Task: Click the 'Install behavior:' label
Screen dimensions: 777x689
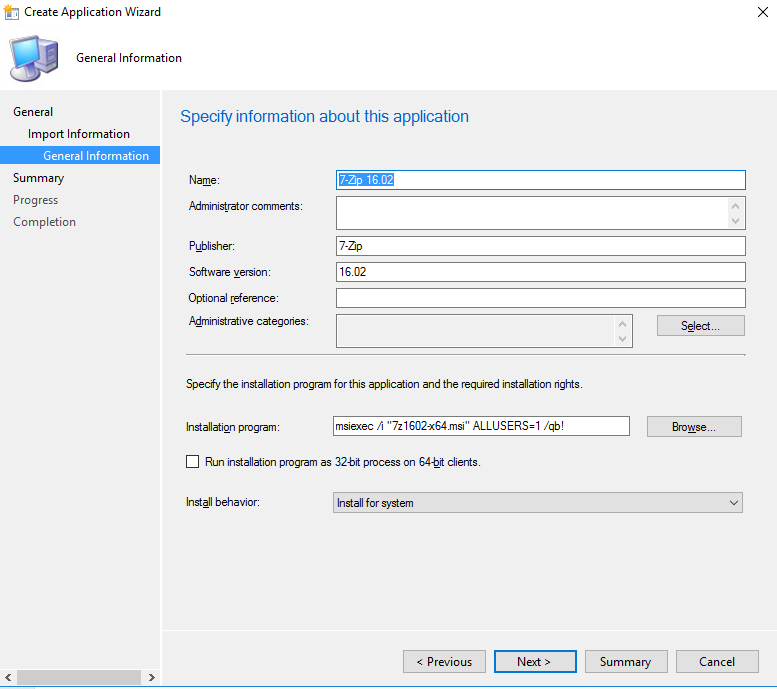Action: pyautogui.click(x=222, y=502)
